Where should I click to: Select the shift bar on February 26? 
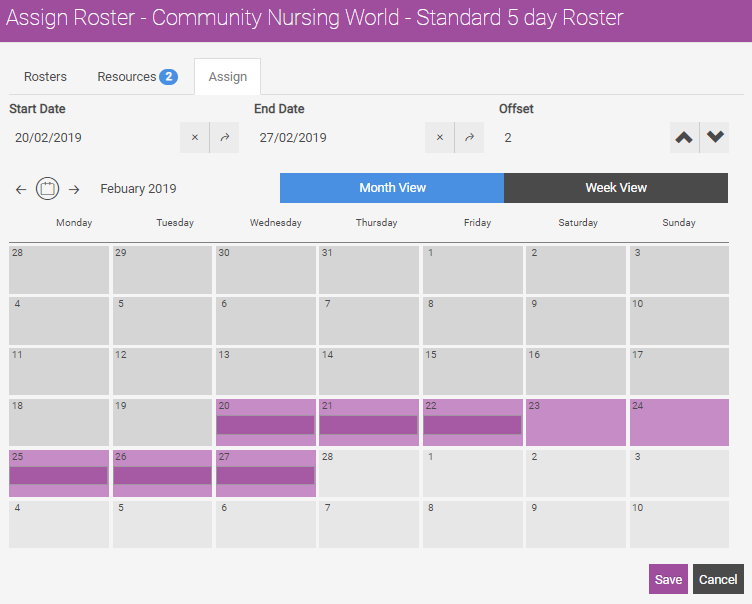click(x=162, y=475)
